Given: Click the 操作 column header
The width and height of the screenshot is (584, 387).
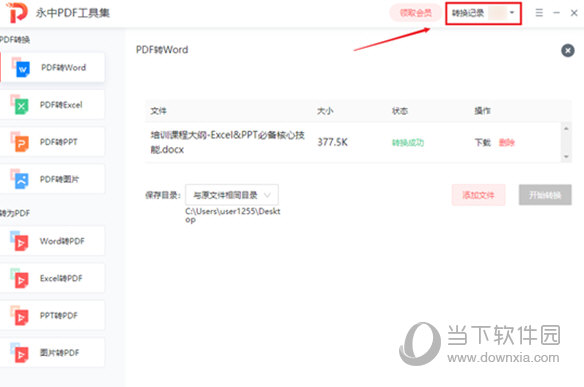Looking at the screenshot, I should pos(482,111).
